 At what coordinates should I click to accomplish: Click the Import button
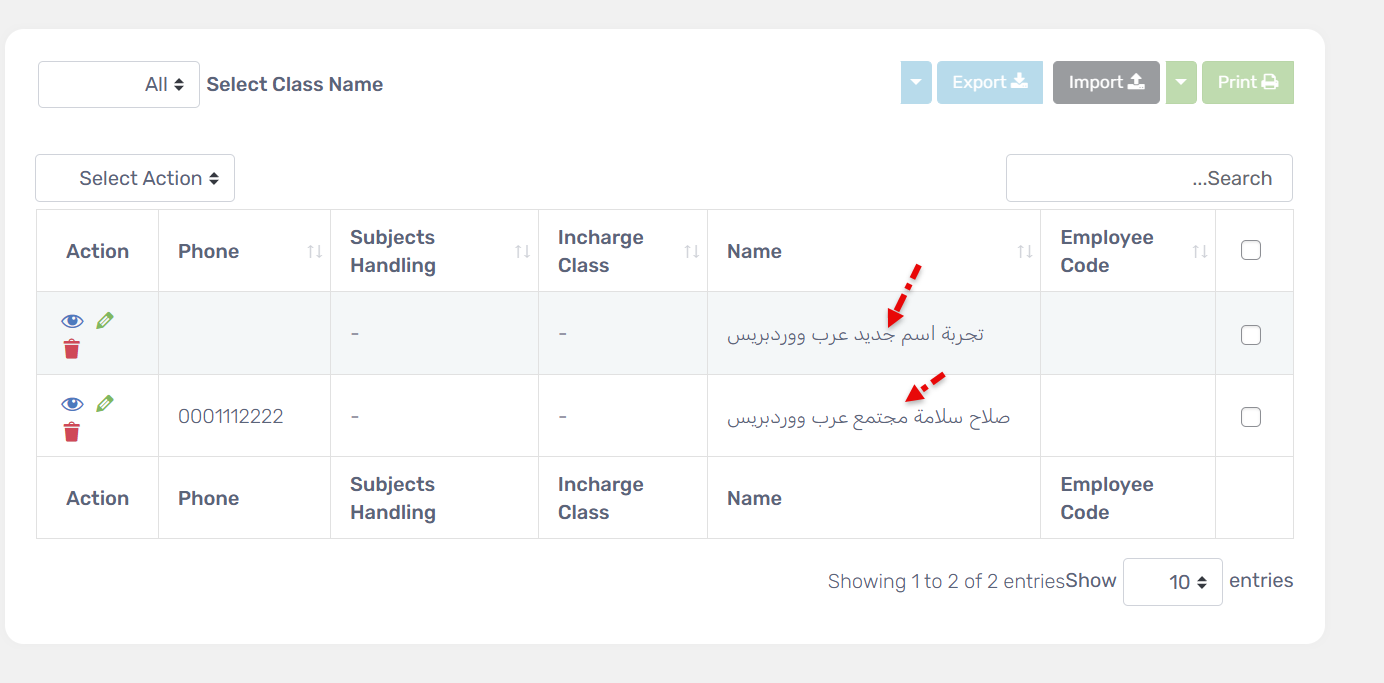1106,82
